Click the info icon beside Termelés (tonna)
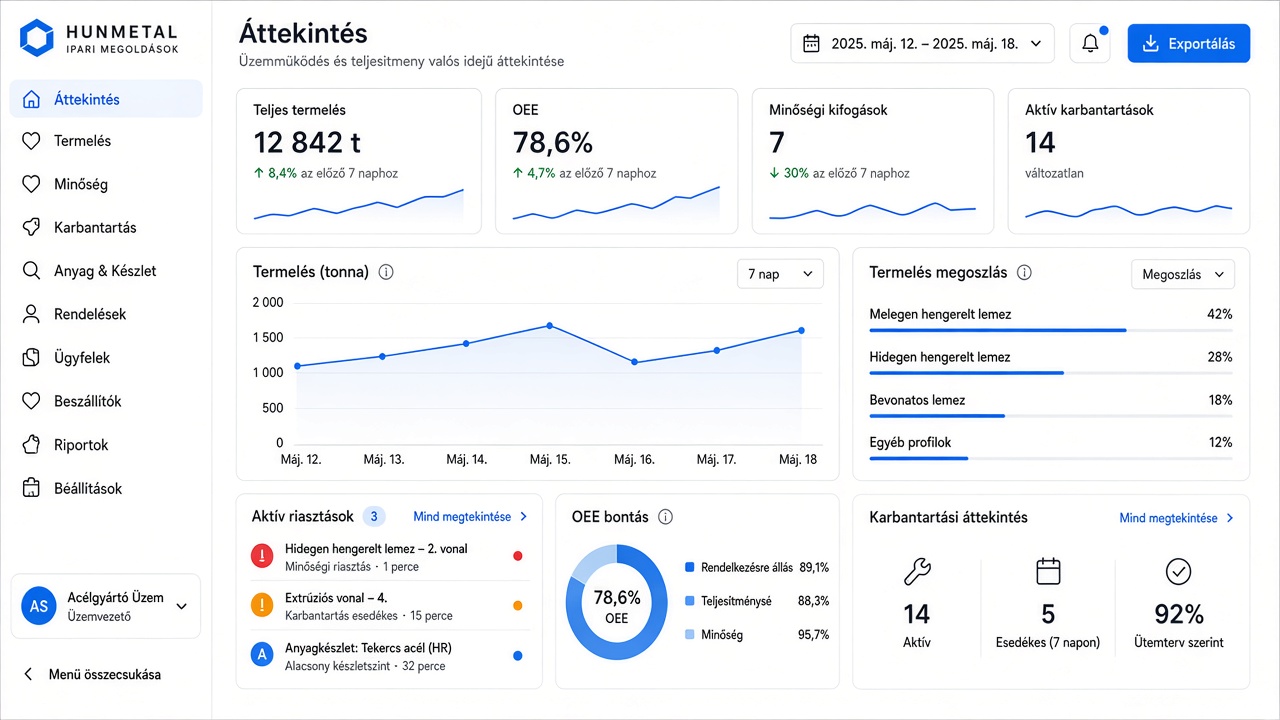This screenshot has height=720, width=1280. (386, 272)
